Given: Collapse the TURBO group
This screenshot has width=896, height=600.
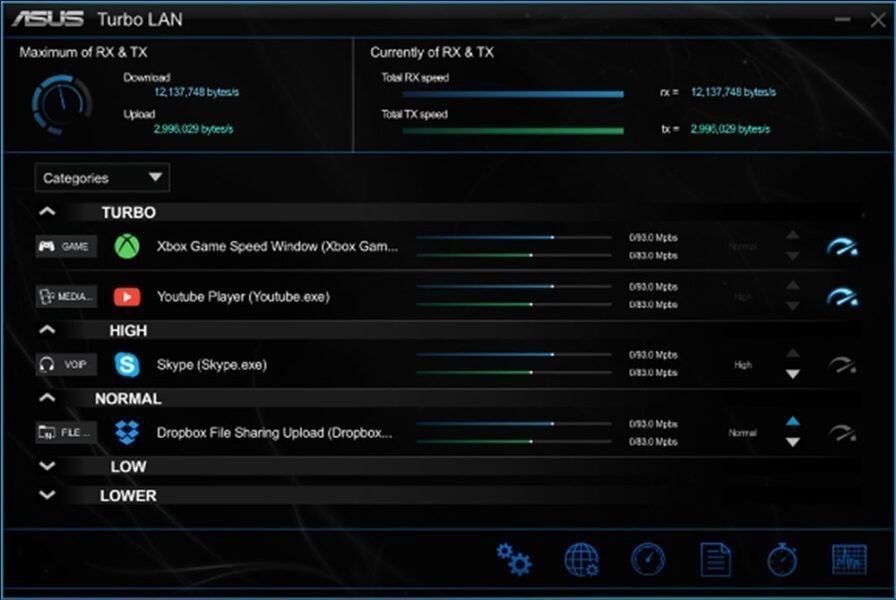Looking at the screenshot, I should pyautogui.click(x=47, y=212).
